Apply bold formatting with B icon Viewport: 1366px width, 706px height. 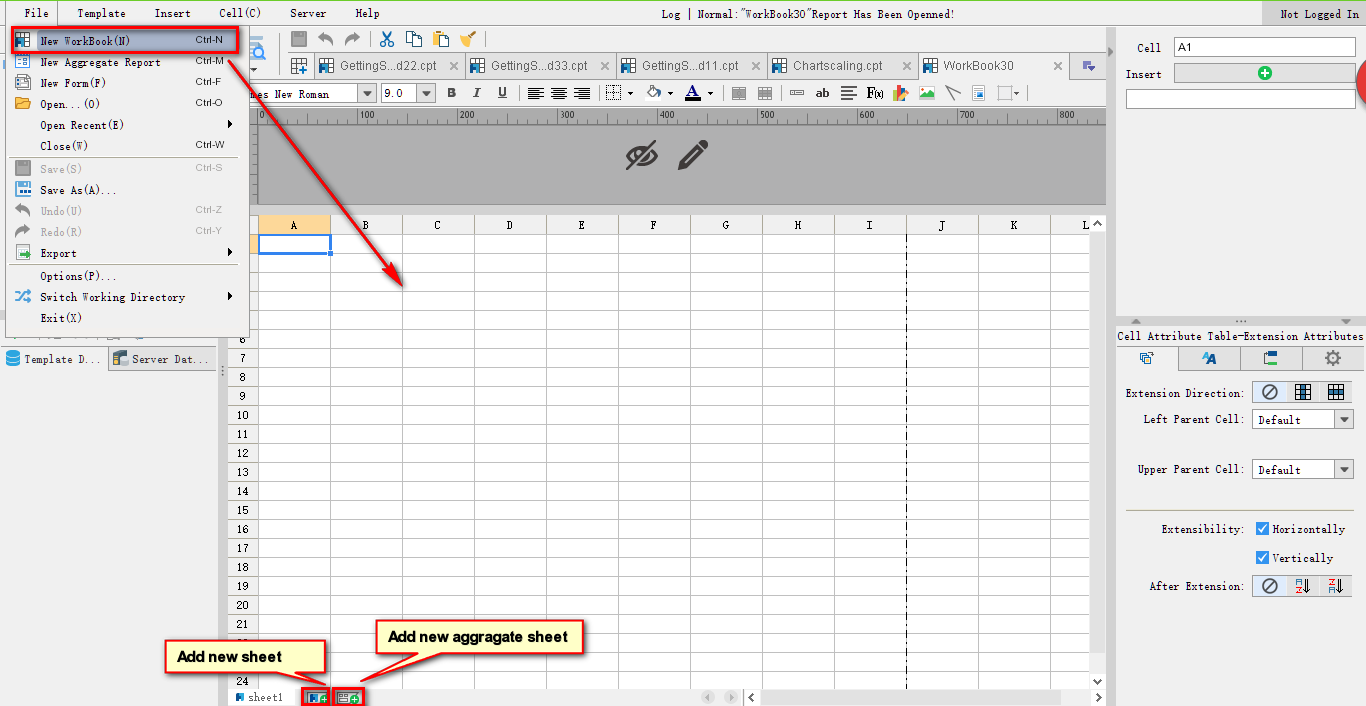451,93
